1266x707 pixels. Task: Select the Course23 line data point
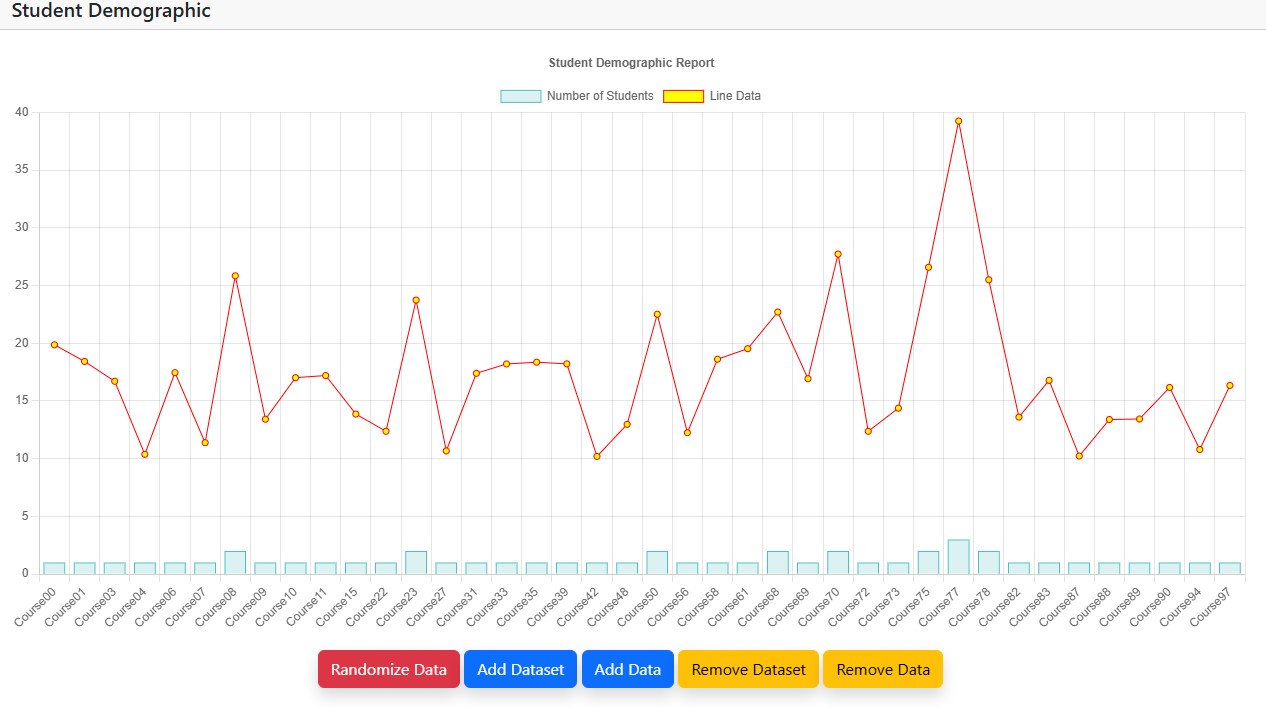pos(416,300)
